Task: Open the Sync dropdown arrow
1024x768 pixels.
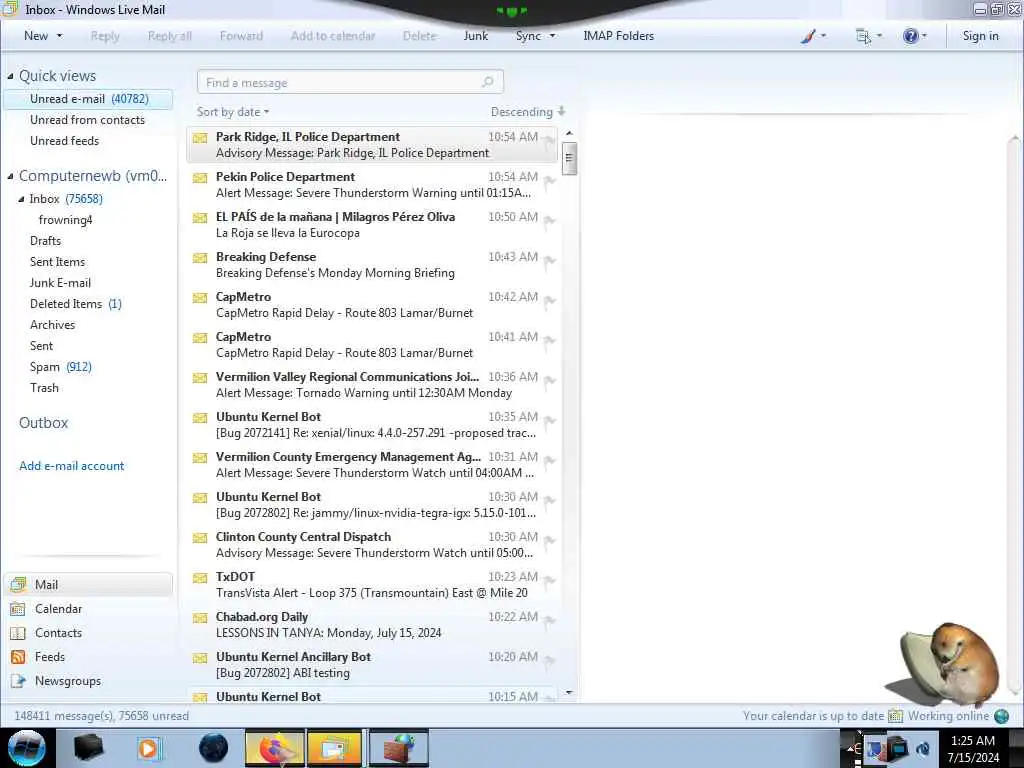Action: (x=552, y=37)
